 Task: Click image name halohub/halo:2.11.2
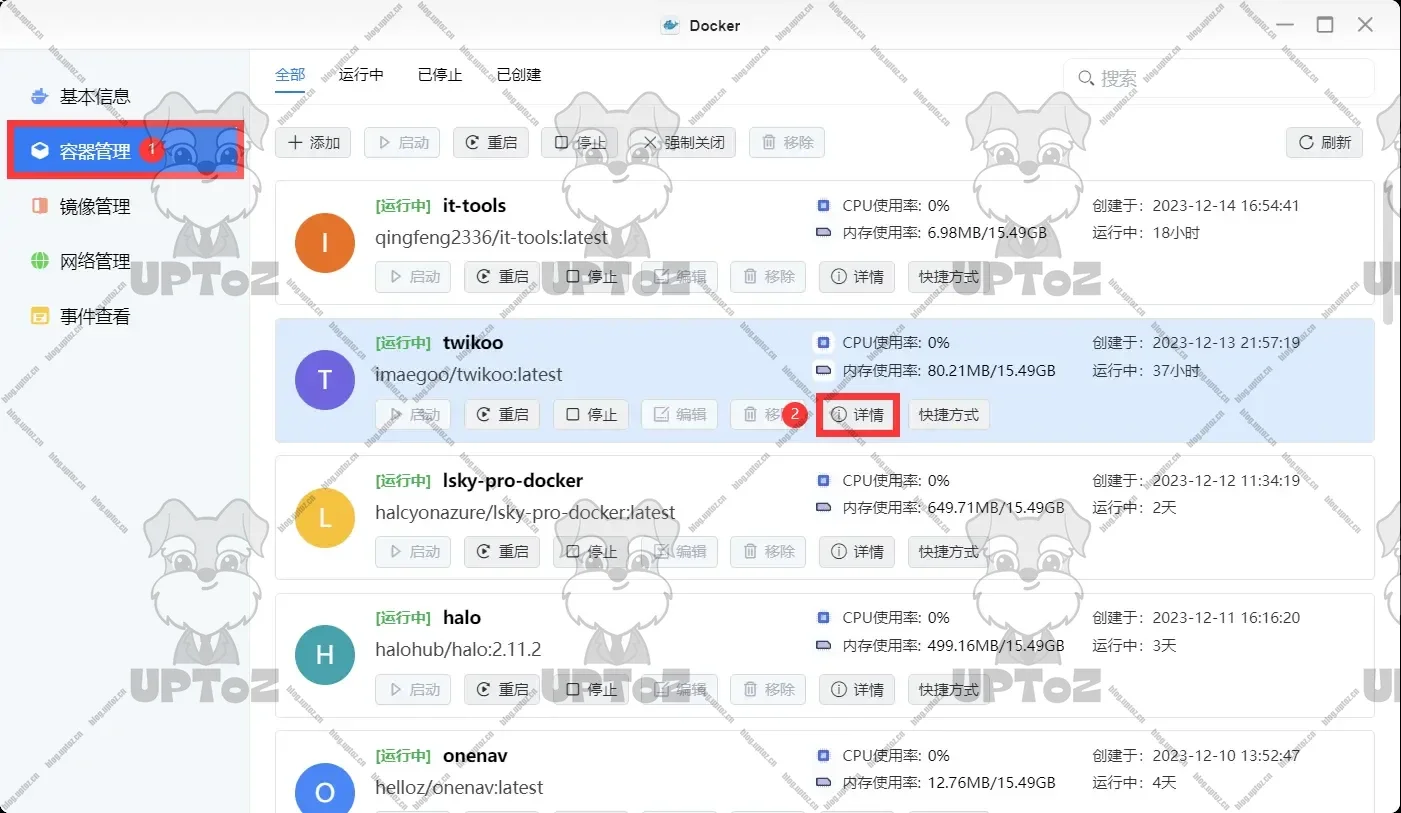(x=458, y=650)
